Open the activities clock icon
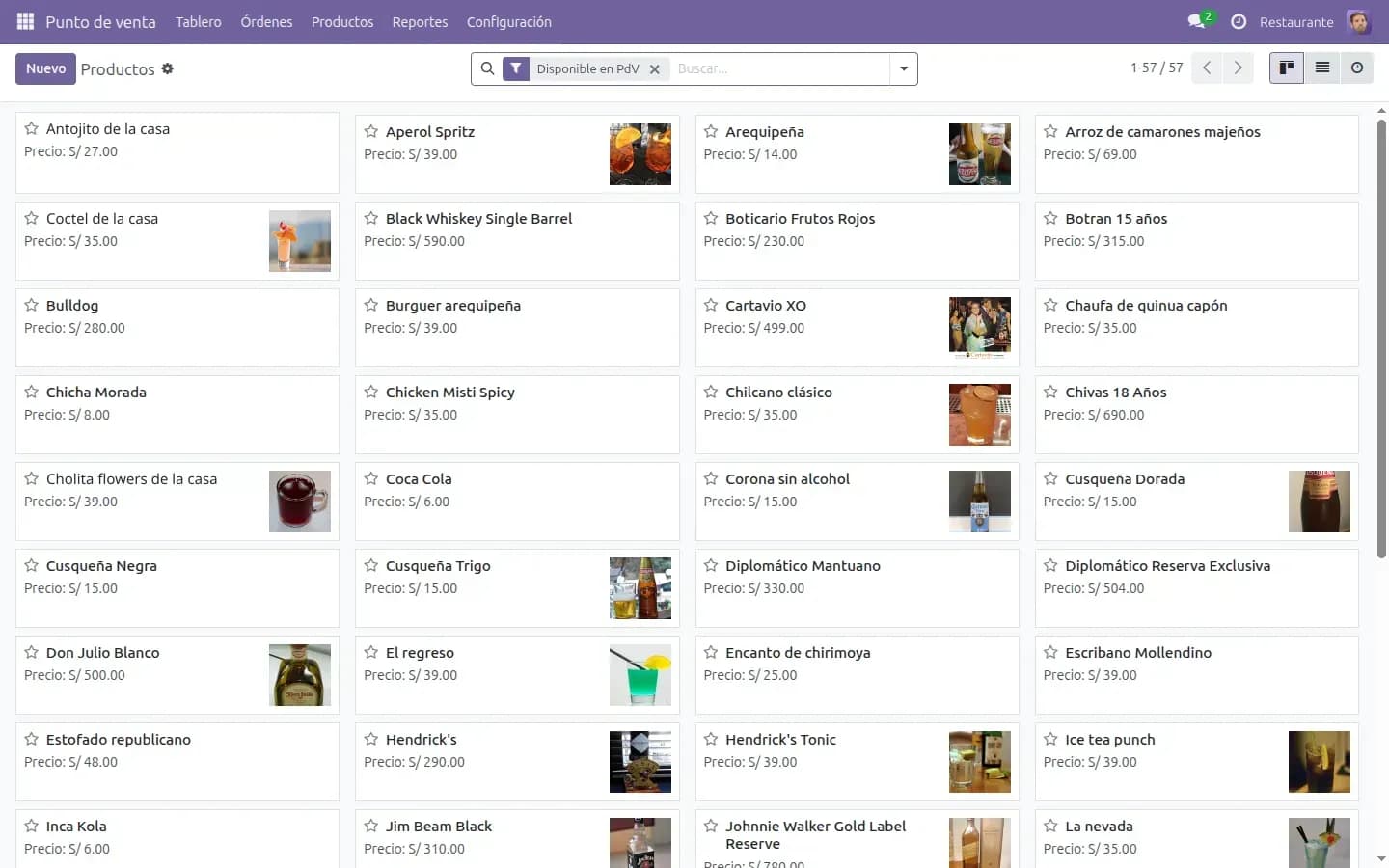The height and width of the screenshot is (868, 1389). (1239, 21)
